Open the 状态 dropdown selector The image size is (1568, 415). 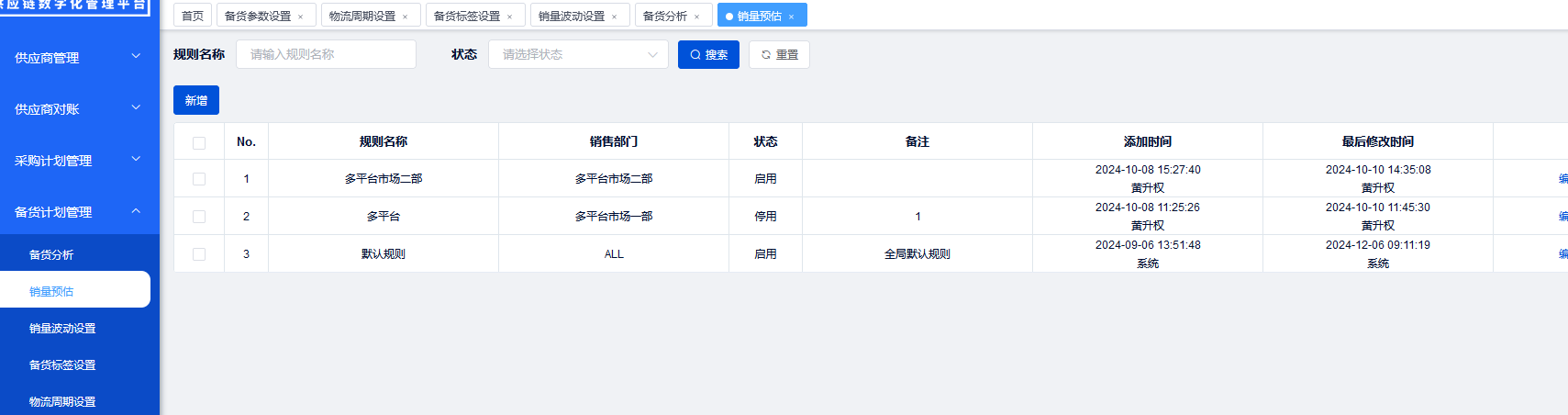click(x=578, y=54)
